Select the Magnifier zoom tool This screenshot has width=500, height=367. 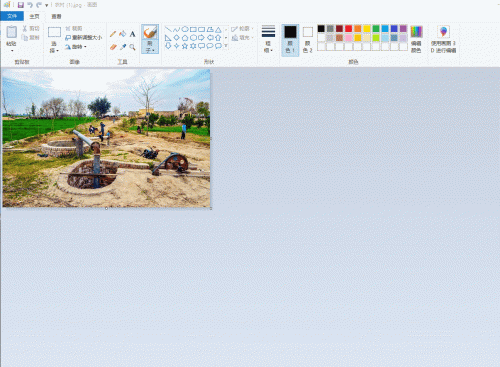tap(132, 47)
